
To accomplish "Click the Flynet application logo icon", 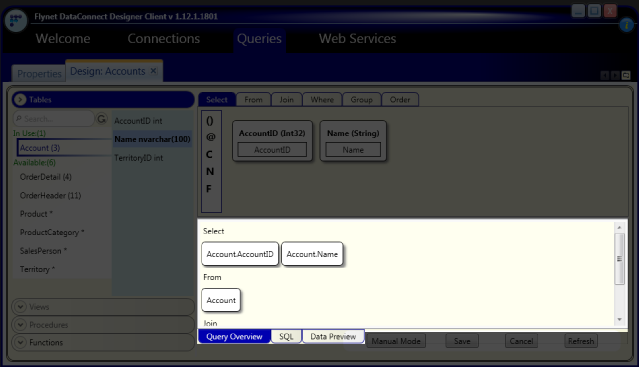I will pyautogui.click(x=16, y=20).
